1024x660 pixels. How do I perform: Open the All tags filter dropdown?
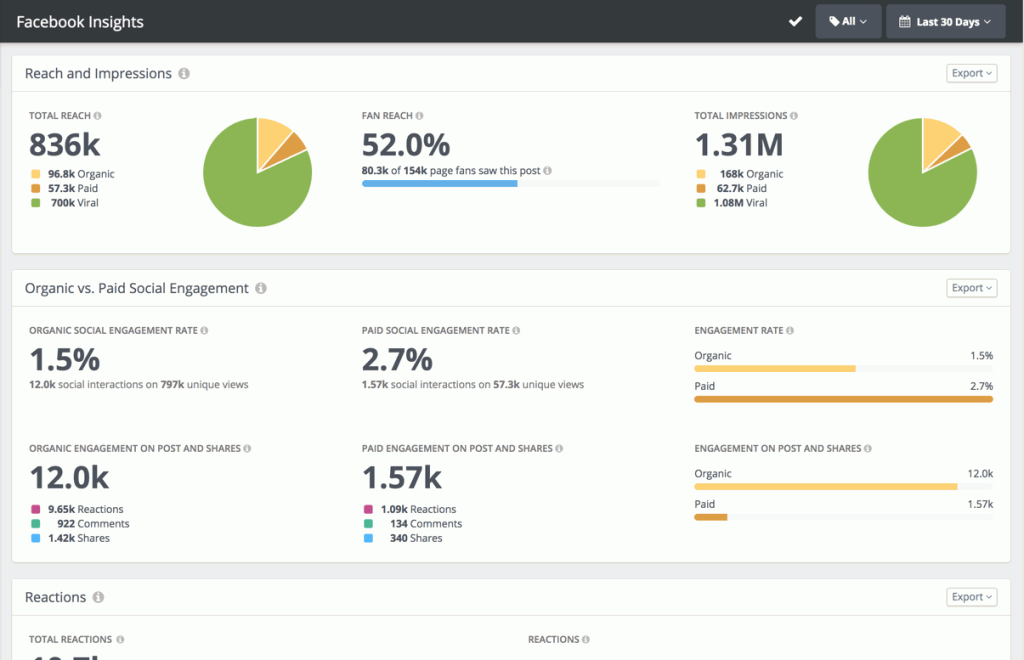[x=848, y=22]
